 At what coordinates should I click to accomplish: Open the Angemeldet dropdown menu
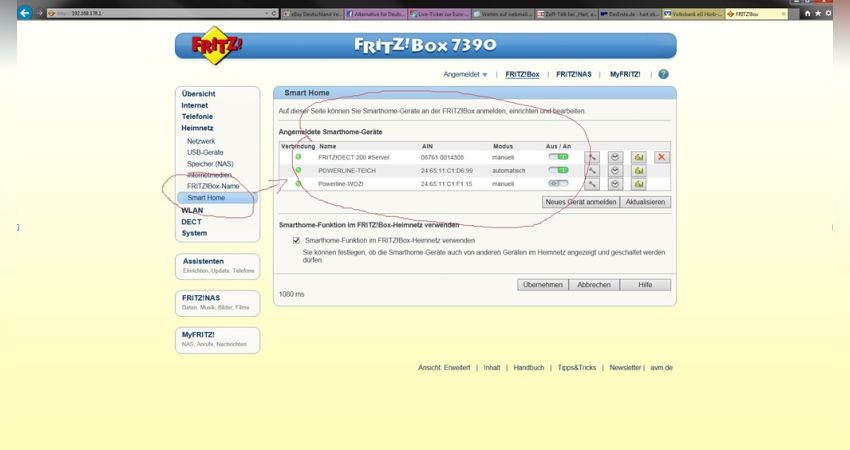pyautogui.click(x=465, y=74)
